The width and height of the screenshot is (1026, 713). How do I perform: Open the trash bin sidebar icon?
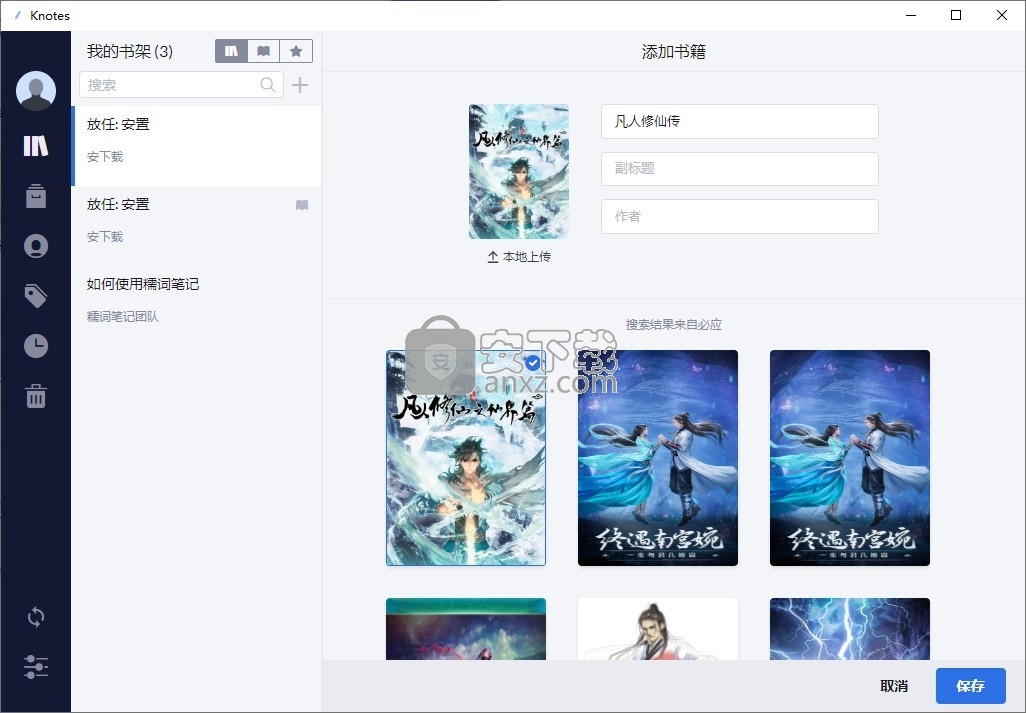[x=36, y=396]
